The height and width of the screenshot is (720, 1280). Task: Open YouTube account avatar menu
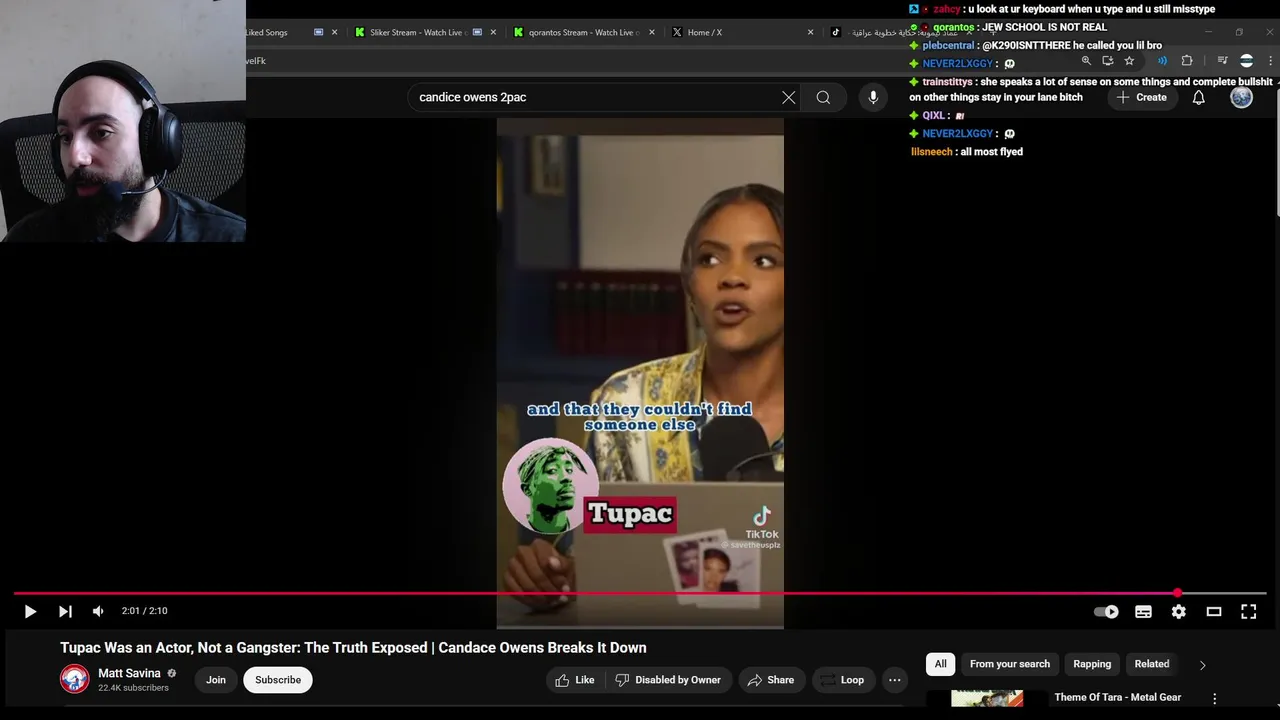pyautogui.click(x=1241, y=97)
